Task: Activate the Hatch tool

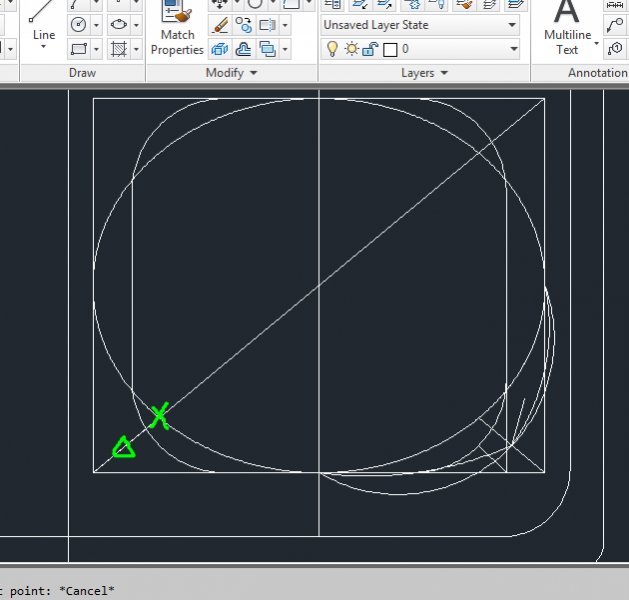Action: 119,49
